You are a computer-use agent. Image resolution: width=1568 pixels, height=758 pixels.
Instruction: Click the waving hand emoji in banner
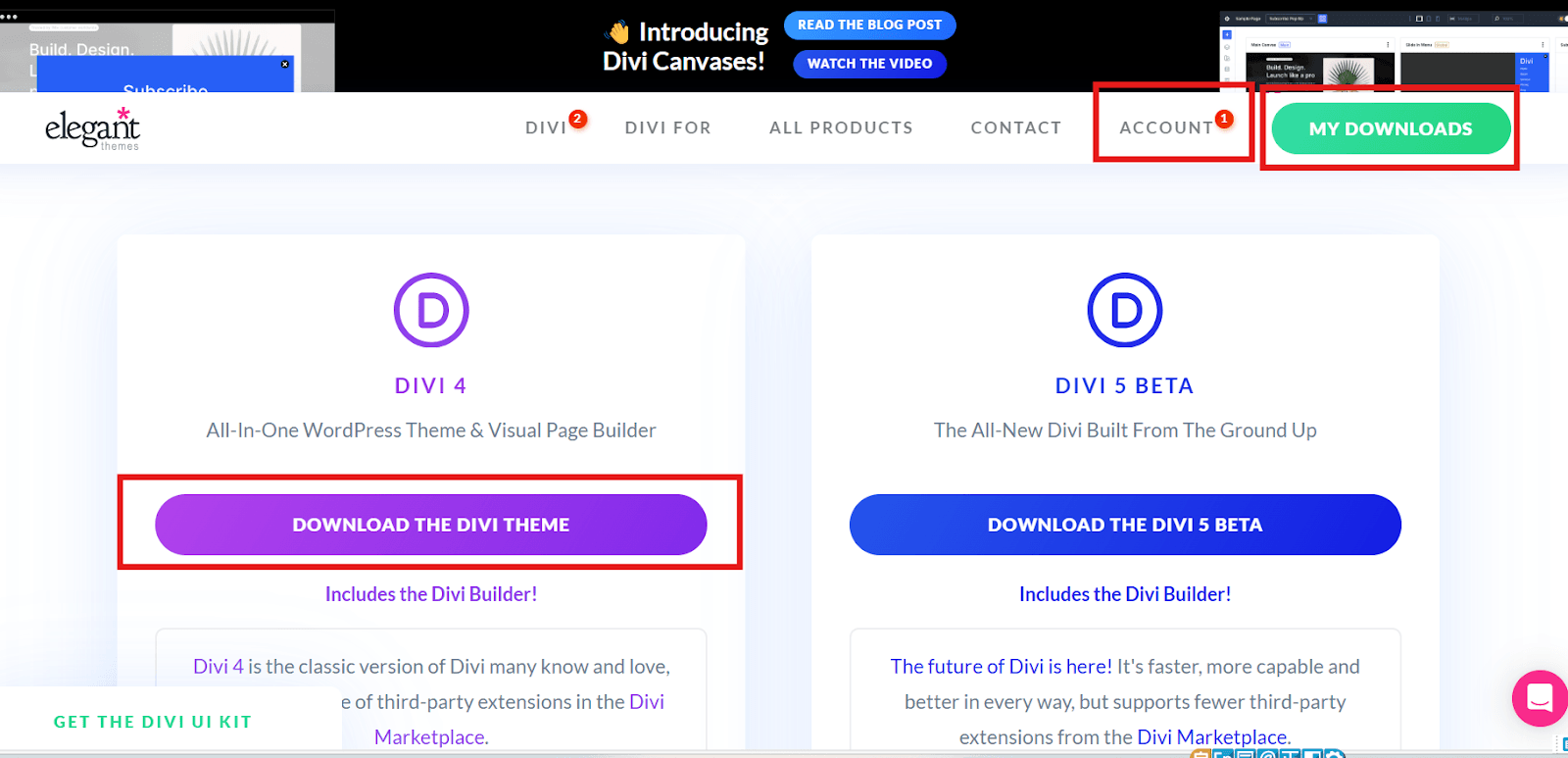click(619, 32)
